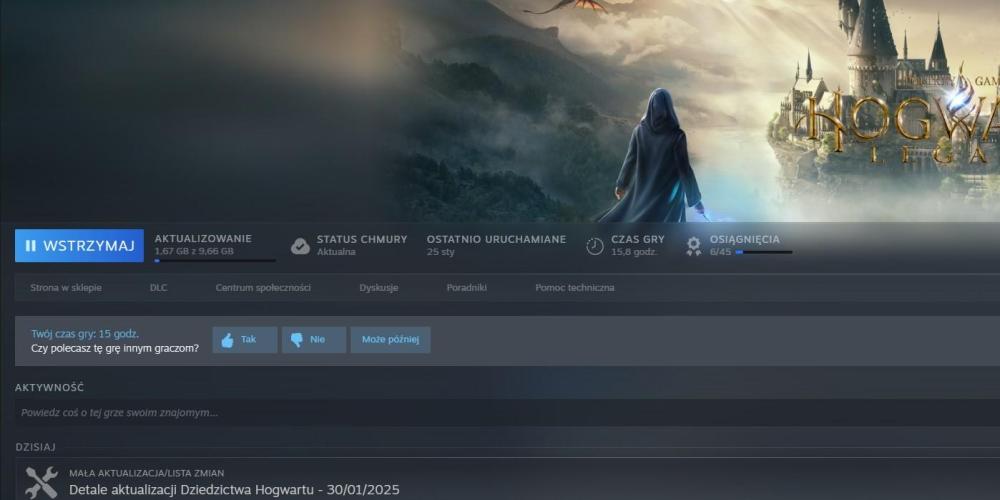
Task: Open Pomoc techniczna tab
Action: tap(575, 288)
